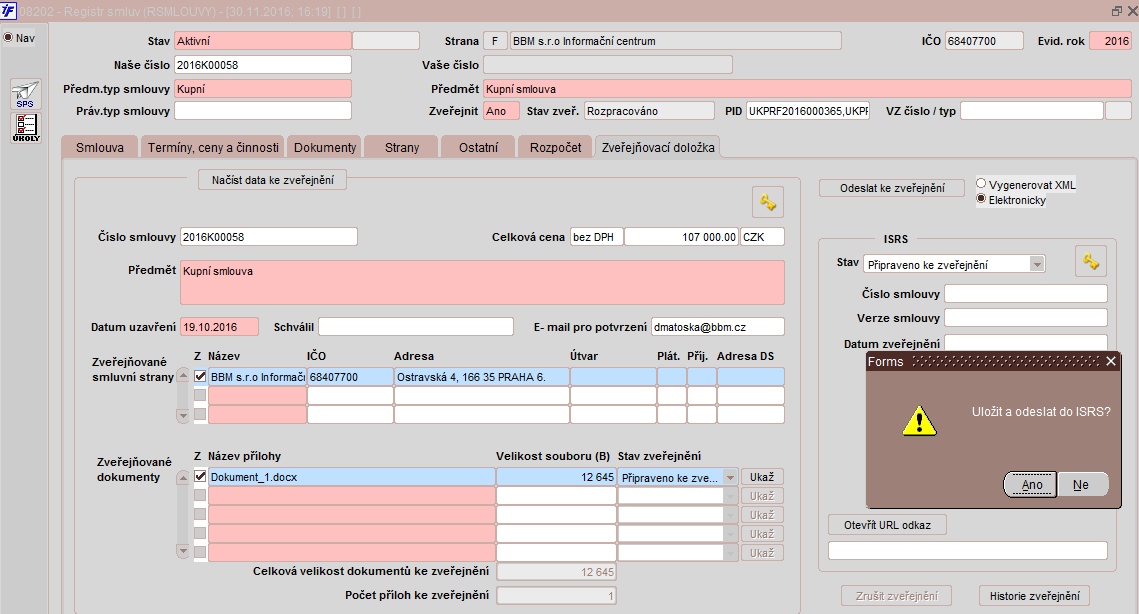1139x614 pixels.
Task: Select Vygenerovat XML radio option
Action: 981,184
